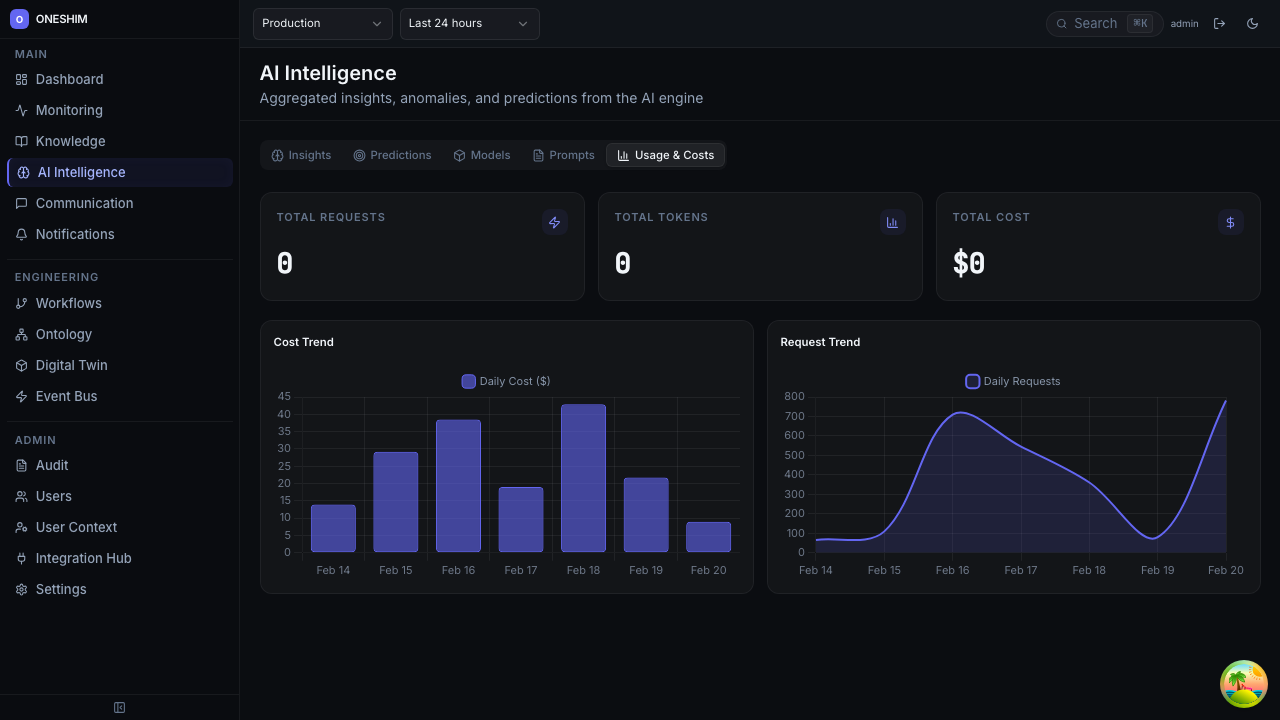Switch to the Predictions tab
The height and width of the screenshot is (720, 1280).
click(392, 155)
